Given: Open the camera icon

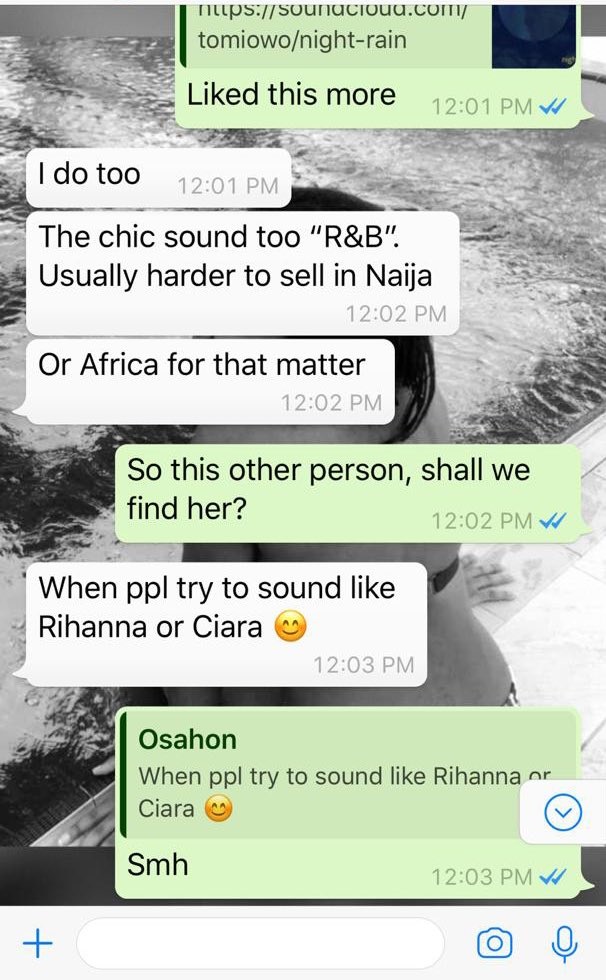Looking at the screenshot, I should click(494, 942).
